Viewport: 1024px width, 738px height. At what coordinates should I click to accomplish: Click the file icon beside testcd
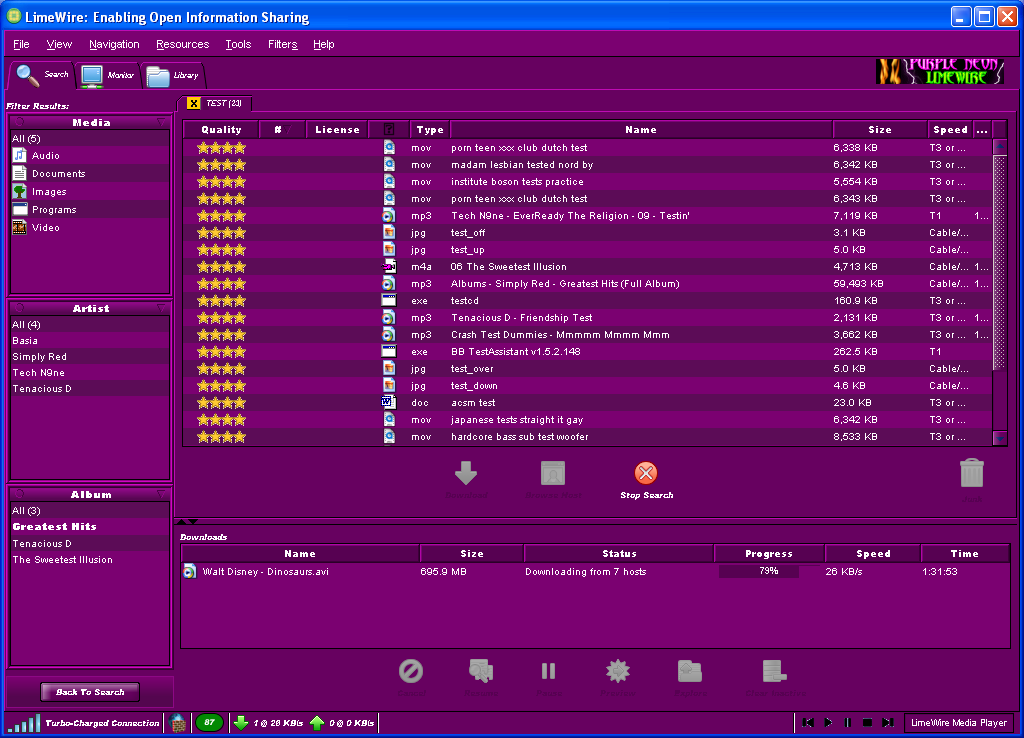pyautogui.click(x=389, y=300)
